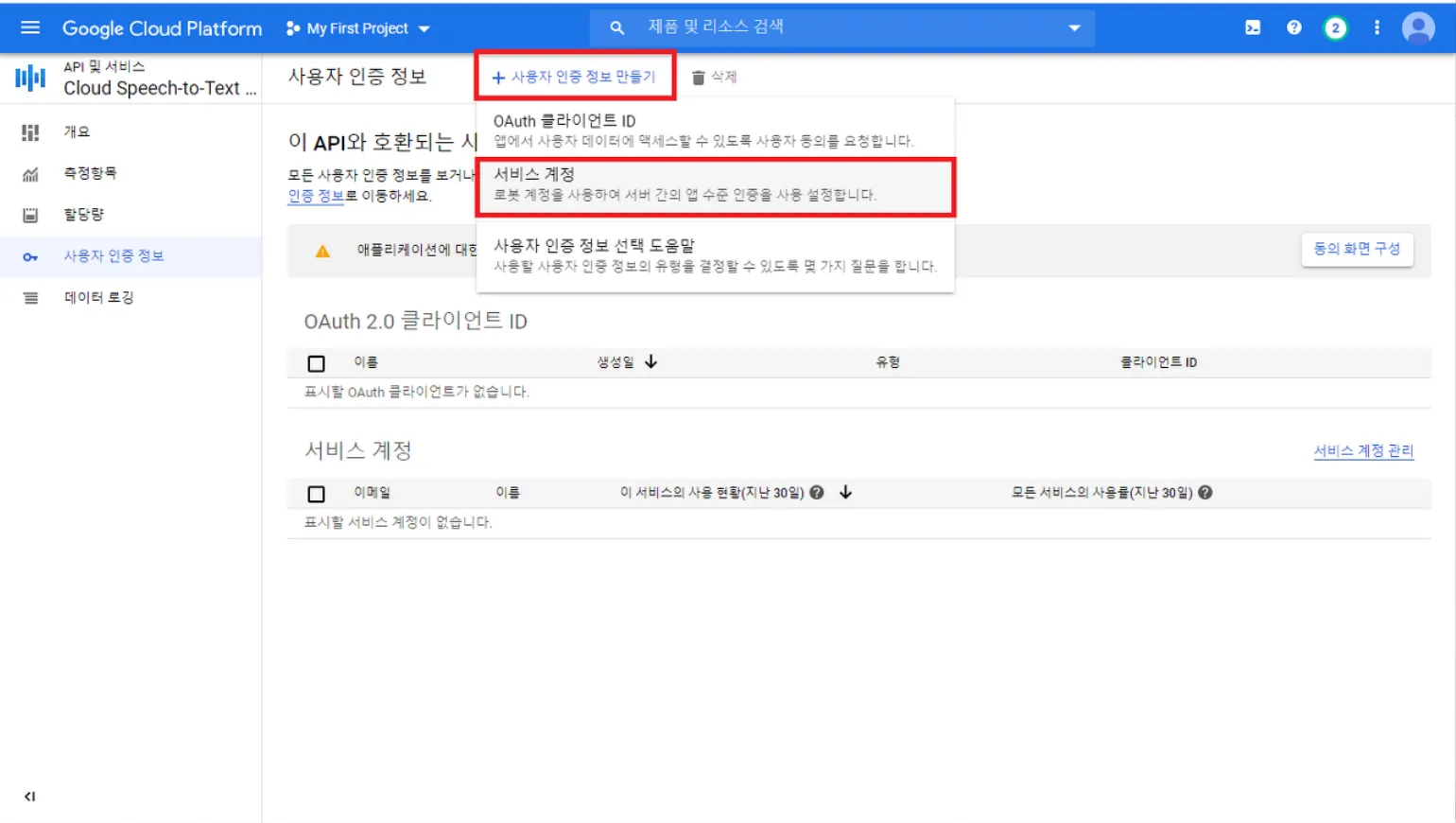The image size is (1456, 823).
Task: Go to 데이터 로깅 in the sidebar
Action: pos(130,298)
